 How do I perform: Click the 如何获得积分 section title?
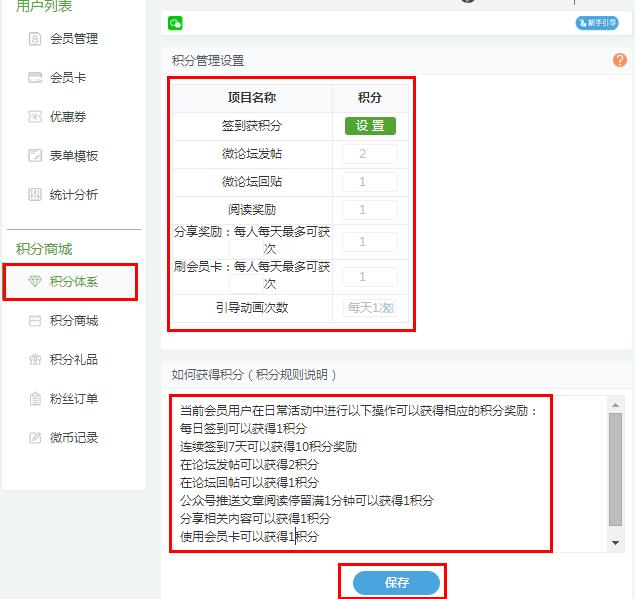tap(254, 375)
